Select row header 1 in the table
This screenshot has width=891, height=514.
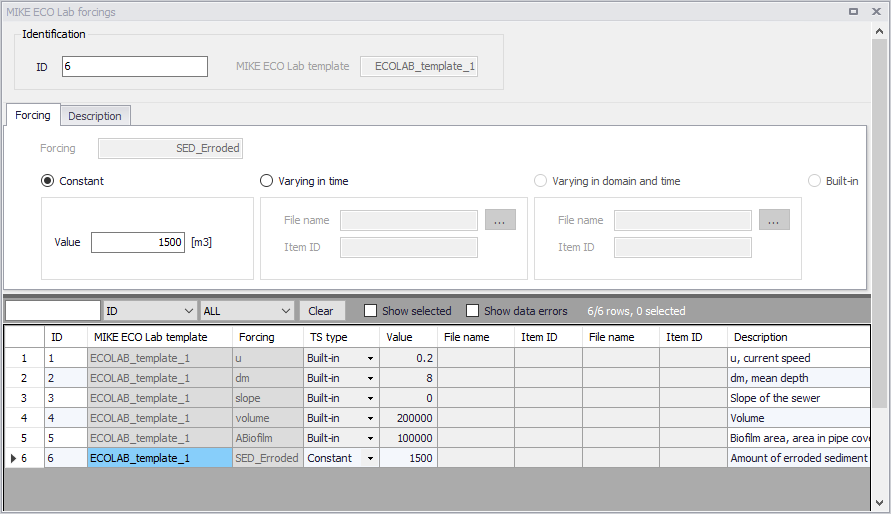tap(24, 358)
